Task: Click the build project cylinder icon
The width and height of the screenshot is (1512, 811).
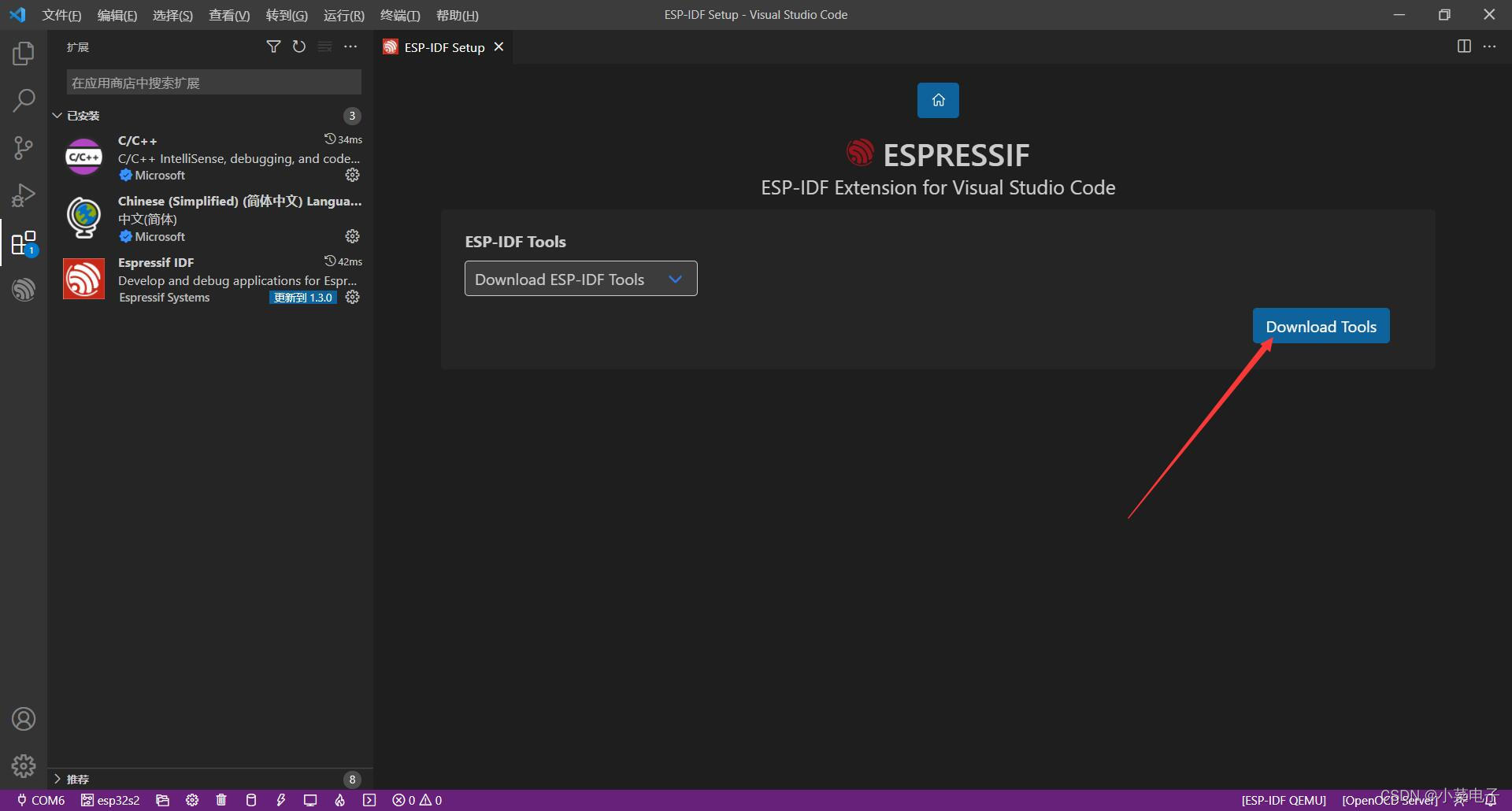Action: pyautogui.click(x=251, y=800)
